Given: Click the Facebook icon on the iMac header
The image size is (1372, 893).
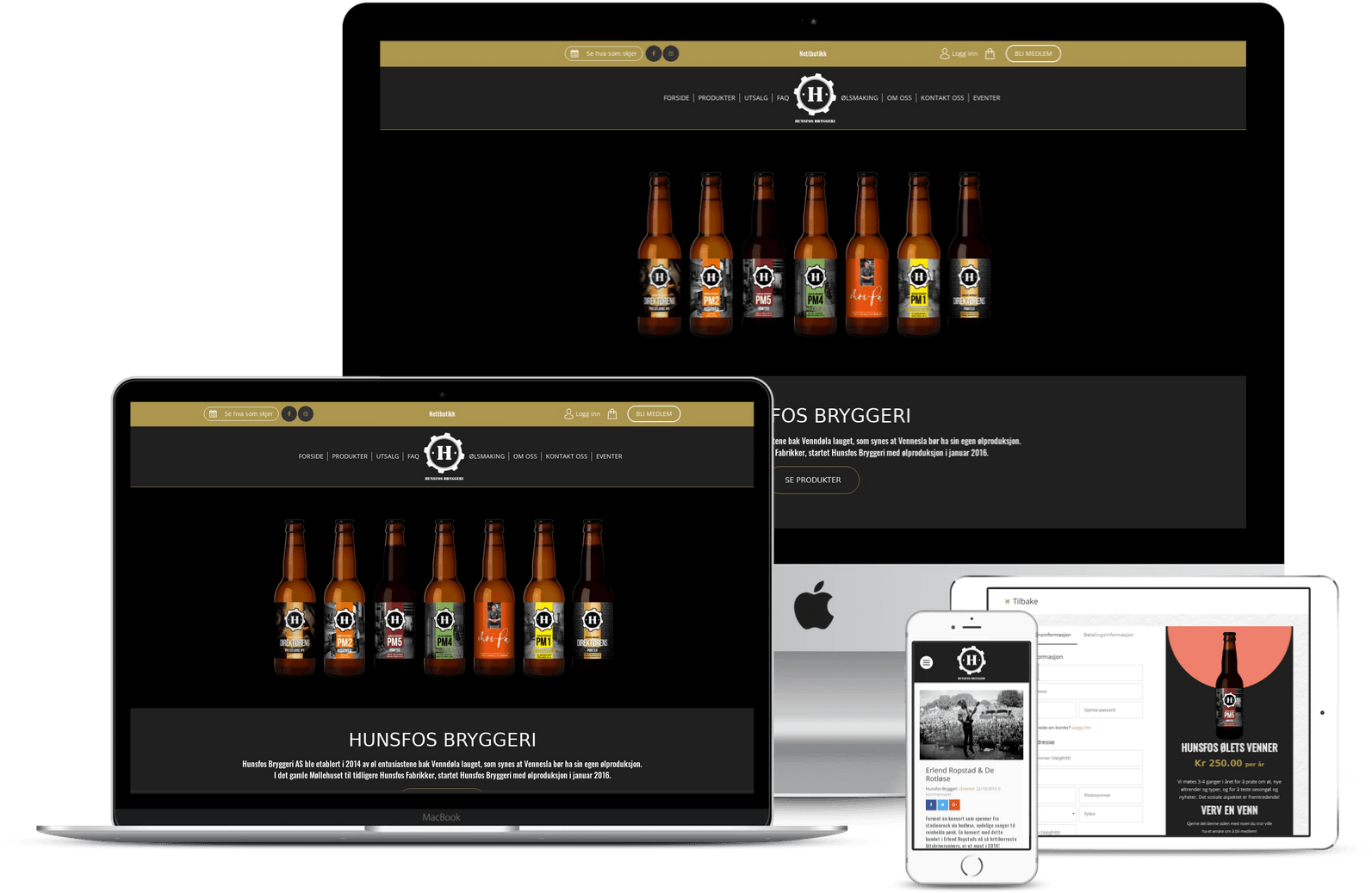Looking at the screenshot, I should click(x=654, y=53).
